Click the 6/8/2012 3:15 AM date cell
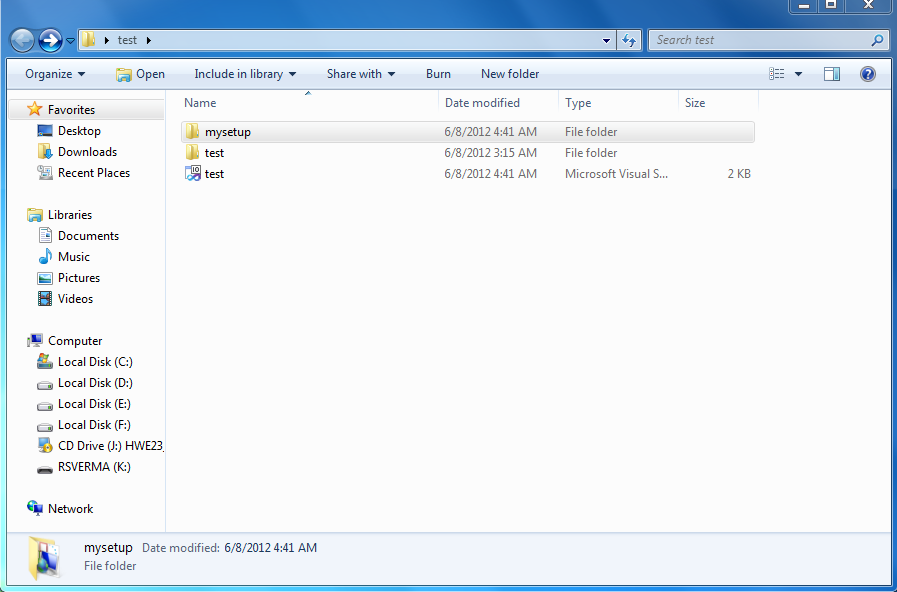Image resolution: width=897 pixels, height=592 pixels. coord(490,153)
